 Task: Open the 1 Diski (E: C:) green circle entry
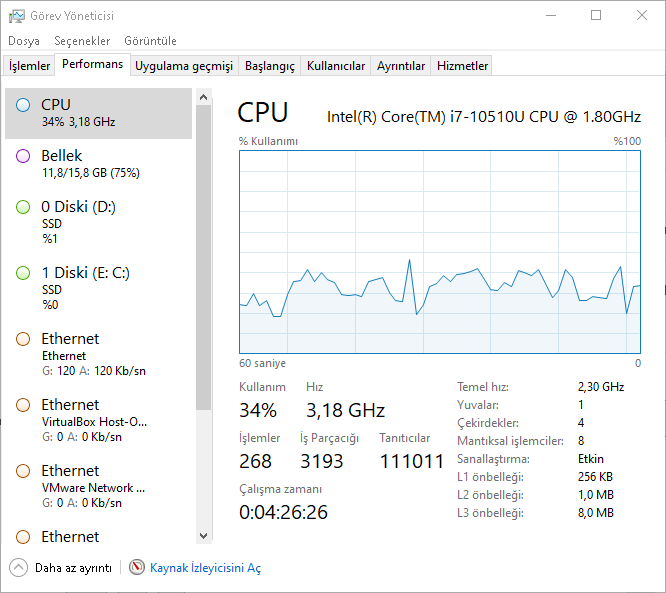[23, 273]
